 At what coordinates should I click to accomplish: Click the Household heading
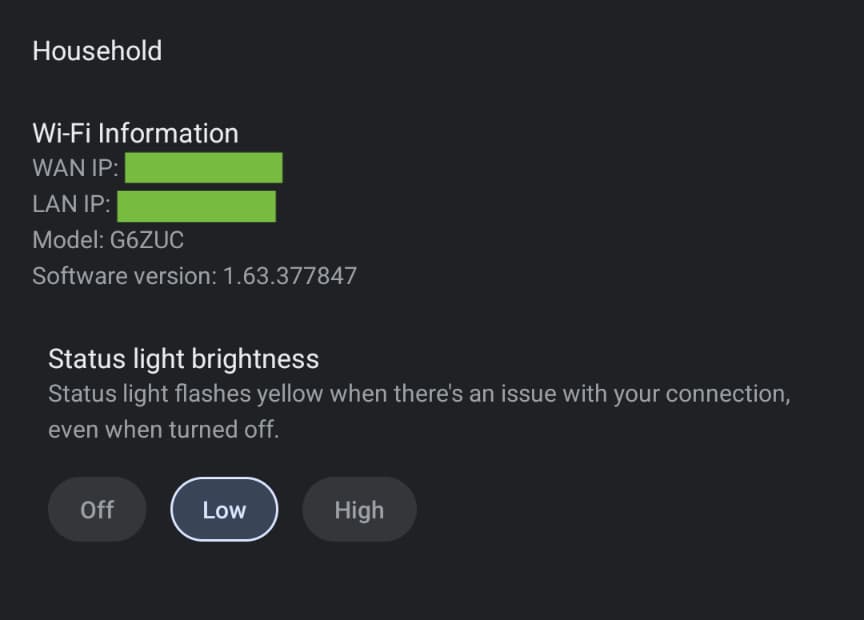97,51
